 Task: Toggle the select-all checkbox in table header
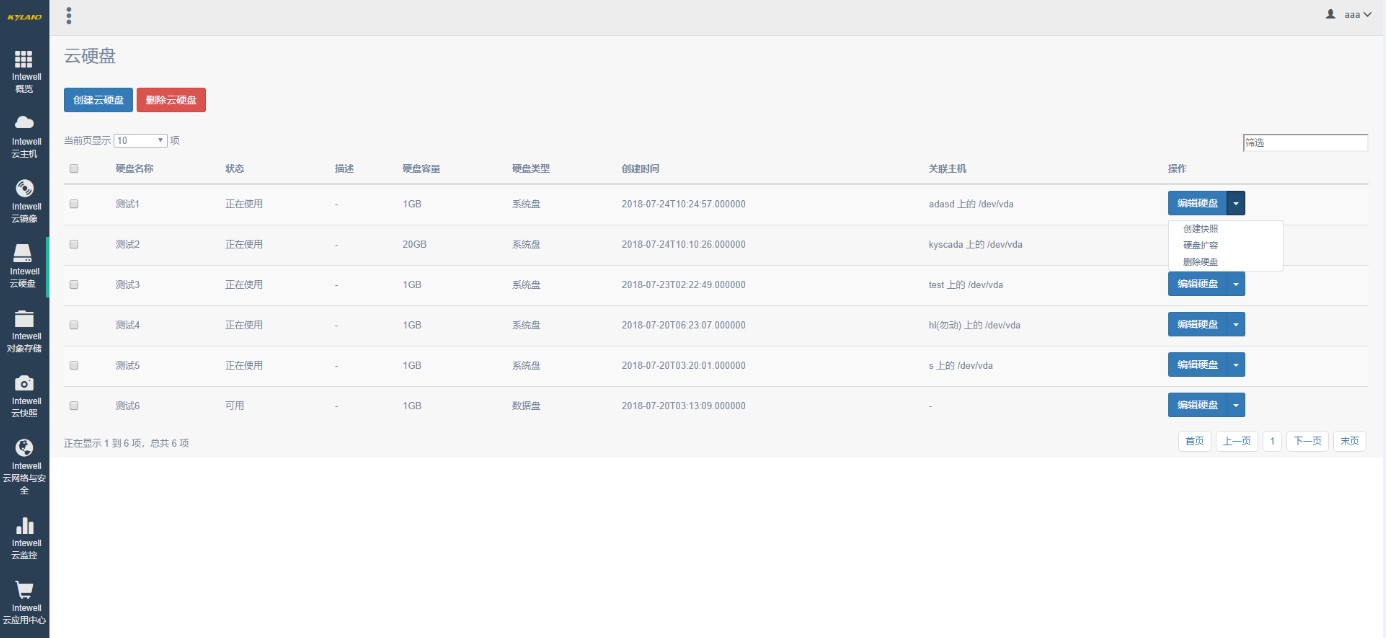(74, 169)
